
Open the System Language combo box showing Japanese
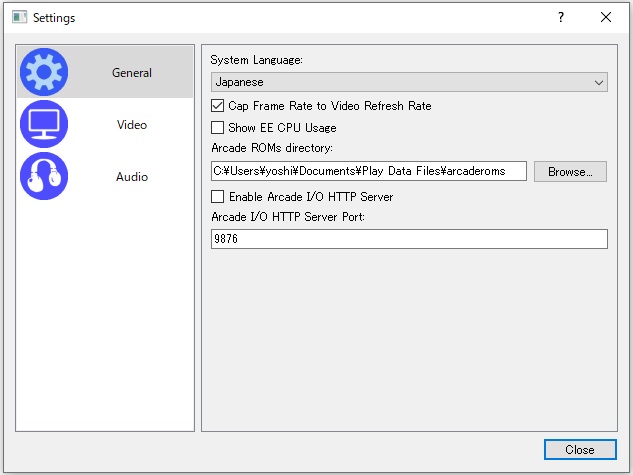pos(400,82)
